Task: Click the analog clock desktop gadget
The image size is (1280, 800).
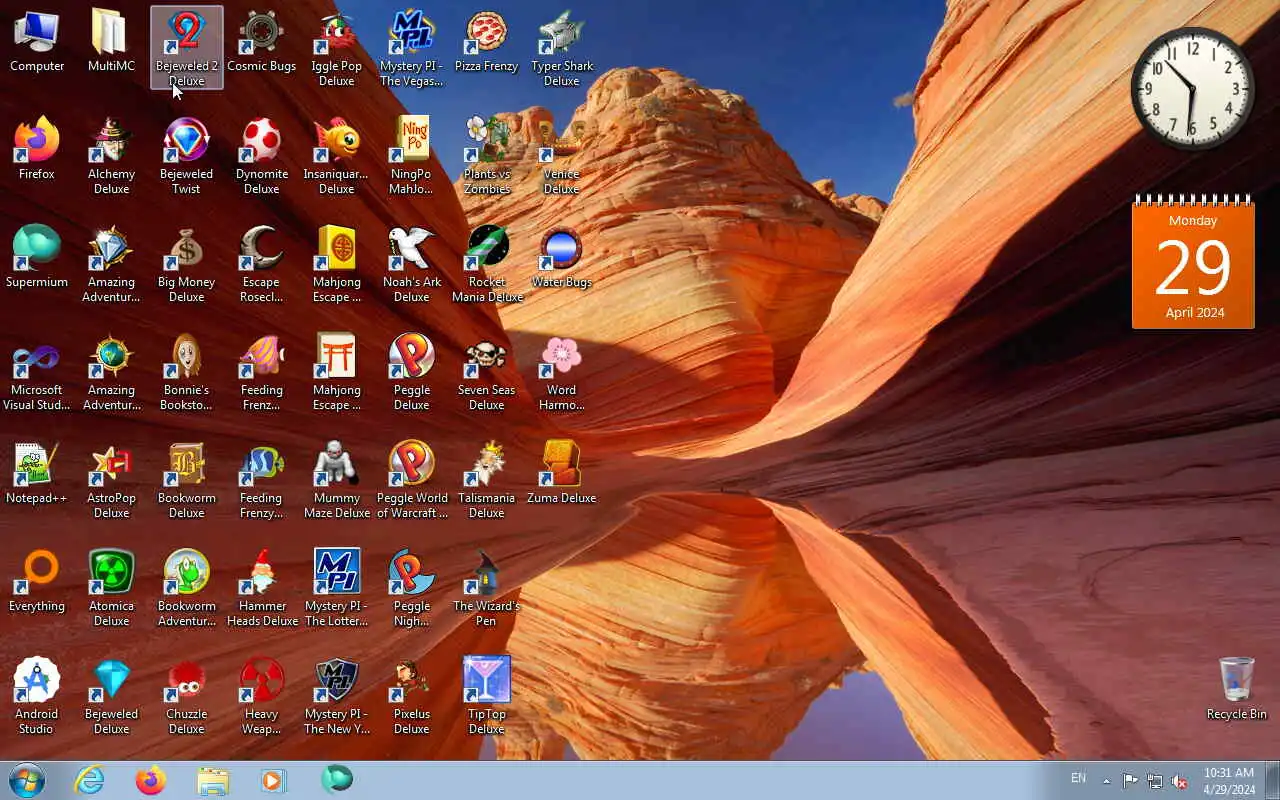Action: 1192,88
